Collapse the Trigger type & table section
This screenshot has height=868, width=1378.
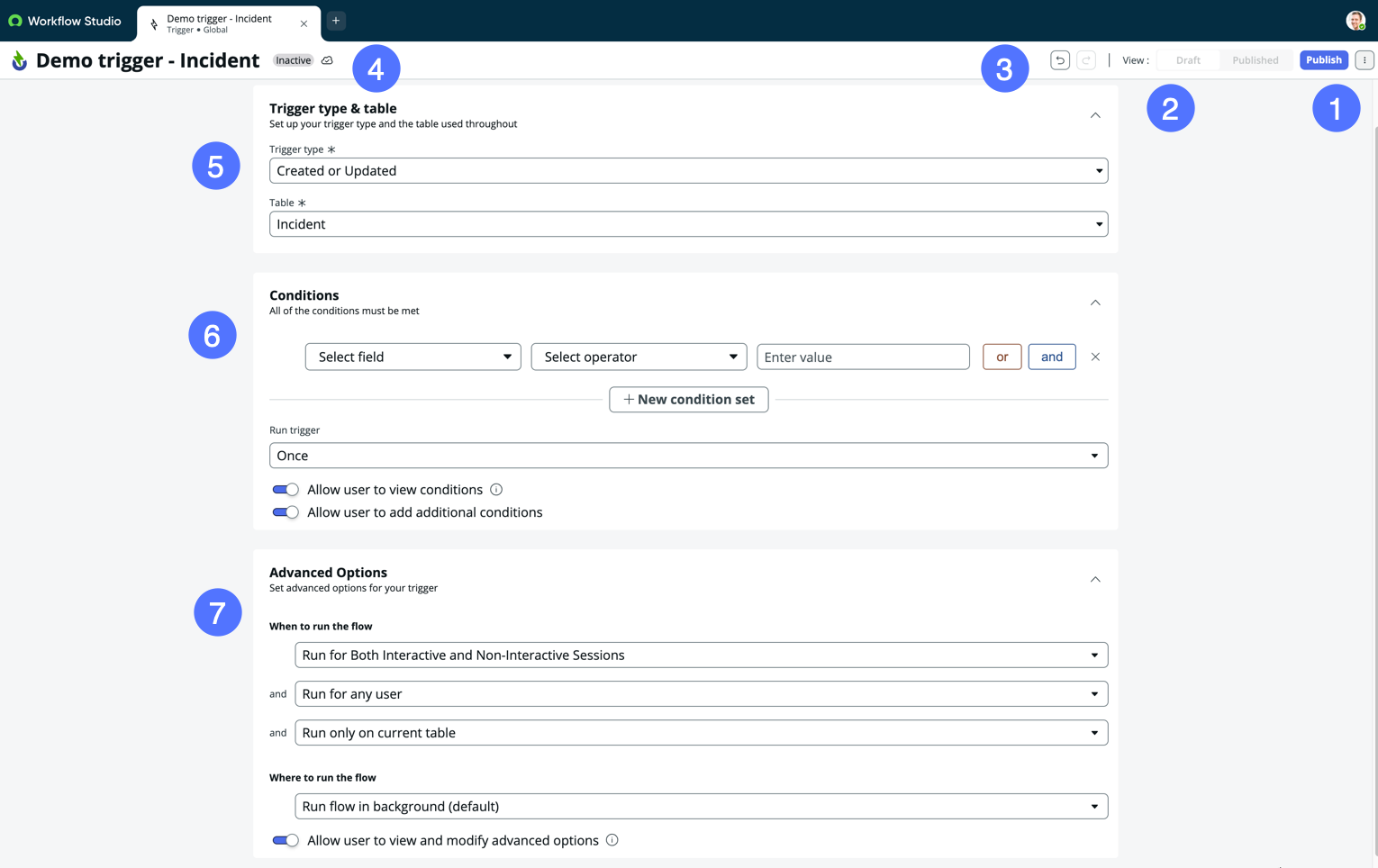[x=1095, y=115]
